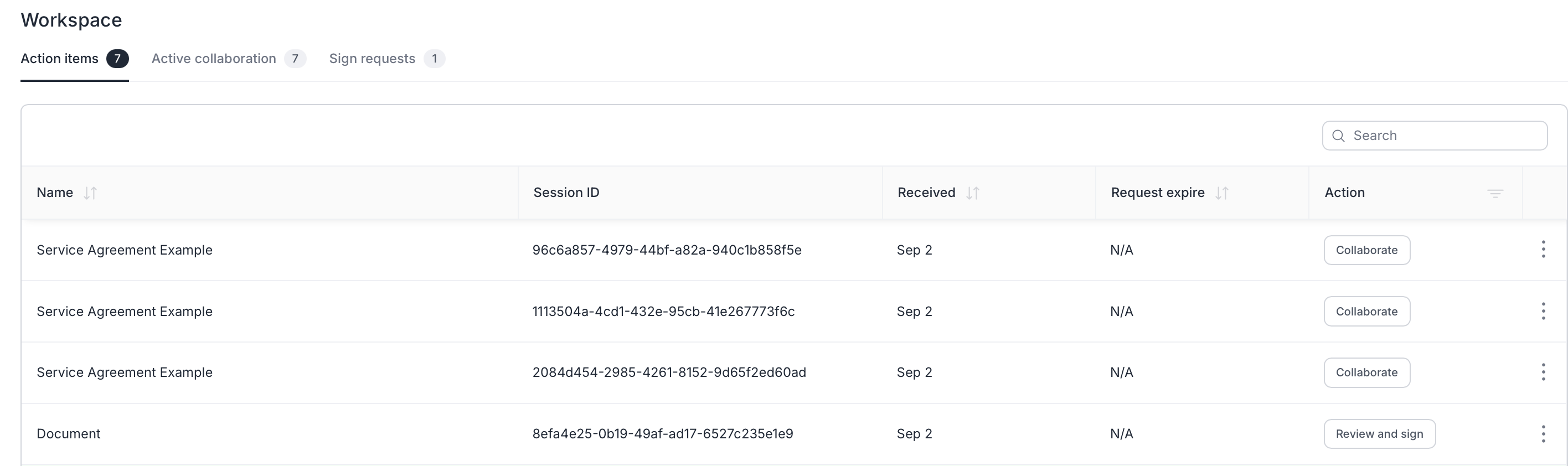
Task: Open more options for the third Service Agreement row
Action: (1543, 372)
